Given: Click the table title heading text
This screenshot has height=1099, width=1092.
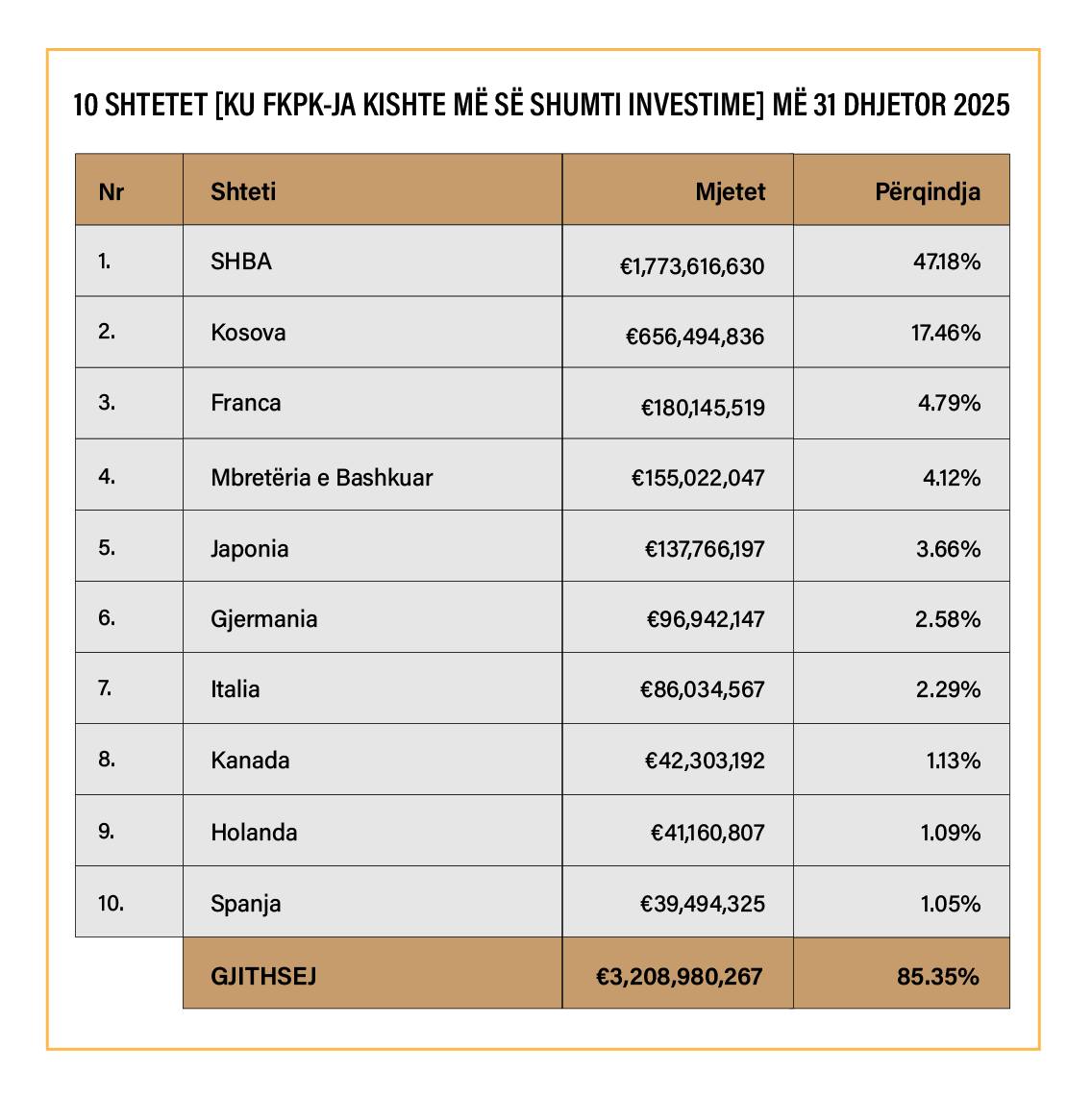Looking at the screenshot, I should point(542,105).
